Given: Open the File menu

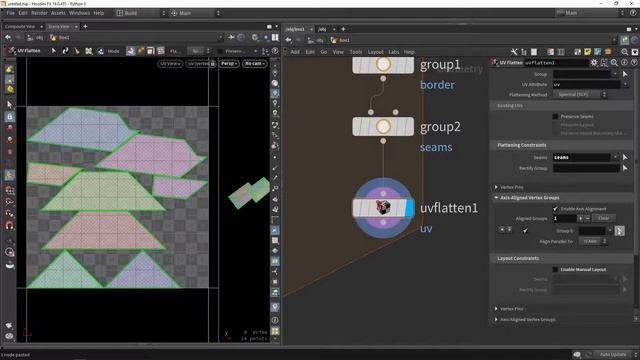Looking at the screenshot, I should (x=10, y=13).
